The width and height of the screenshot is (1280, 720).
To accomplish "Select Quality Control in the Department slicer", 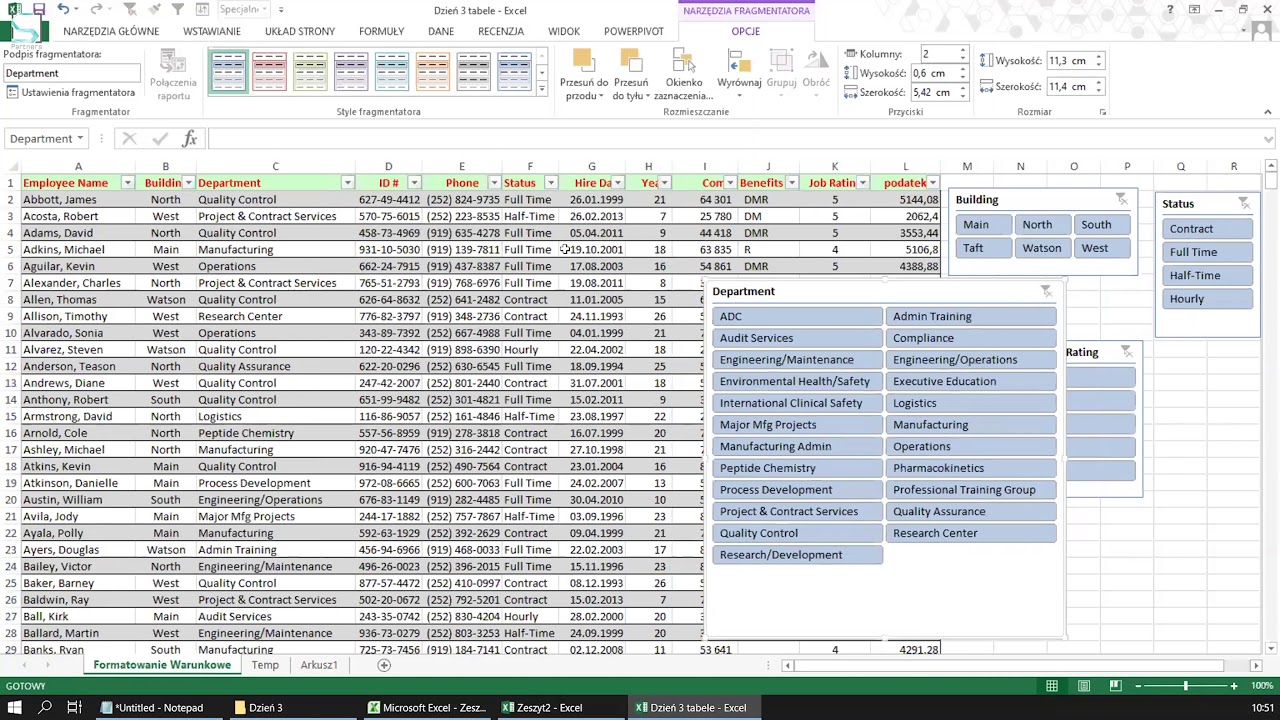I will [798, 533].
